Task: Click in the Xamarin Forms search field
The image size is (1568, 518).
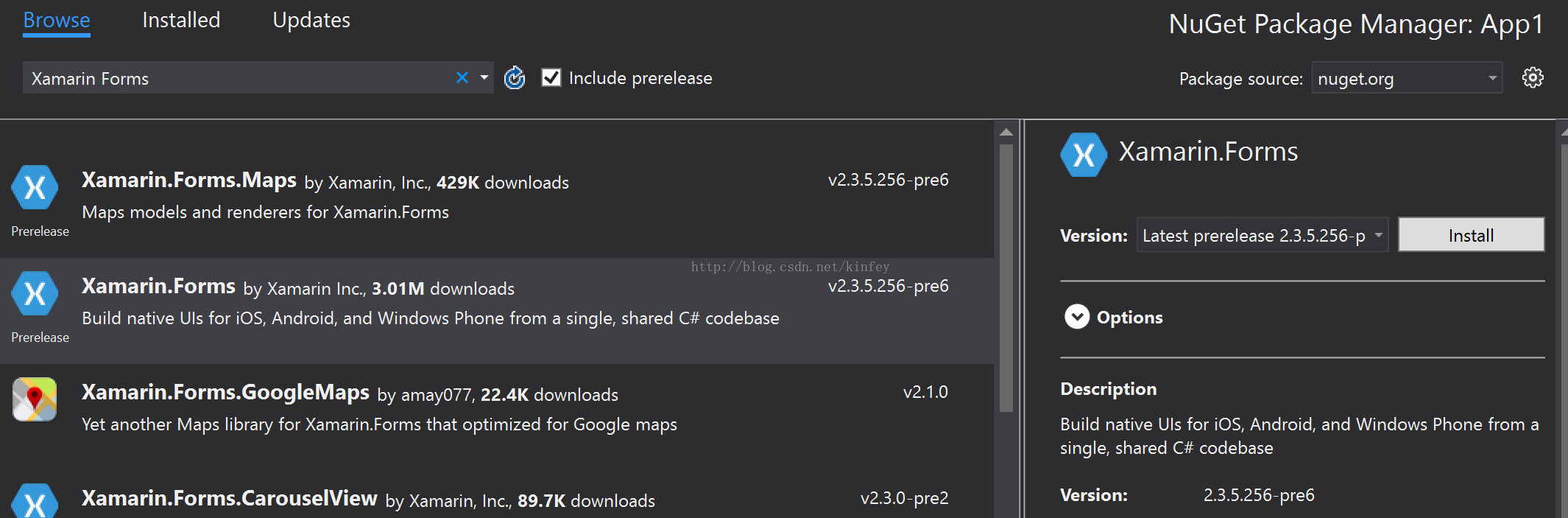Action: point(239,78)
